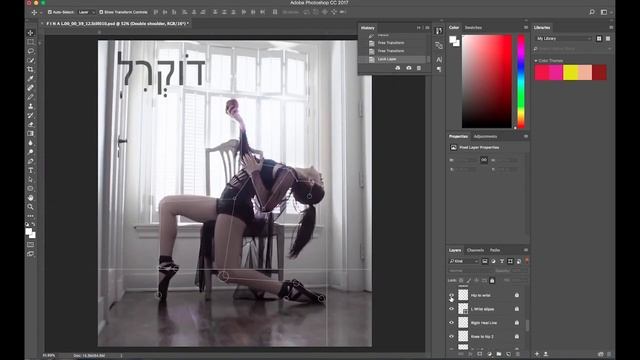
Task: Select the Properties tab
Action: (458, 136)
